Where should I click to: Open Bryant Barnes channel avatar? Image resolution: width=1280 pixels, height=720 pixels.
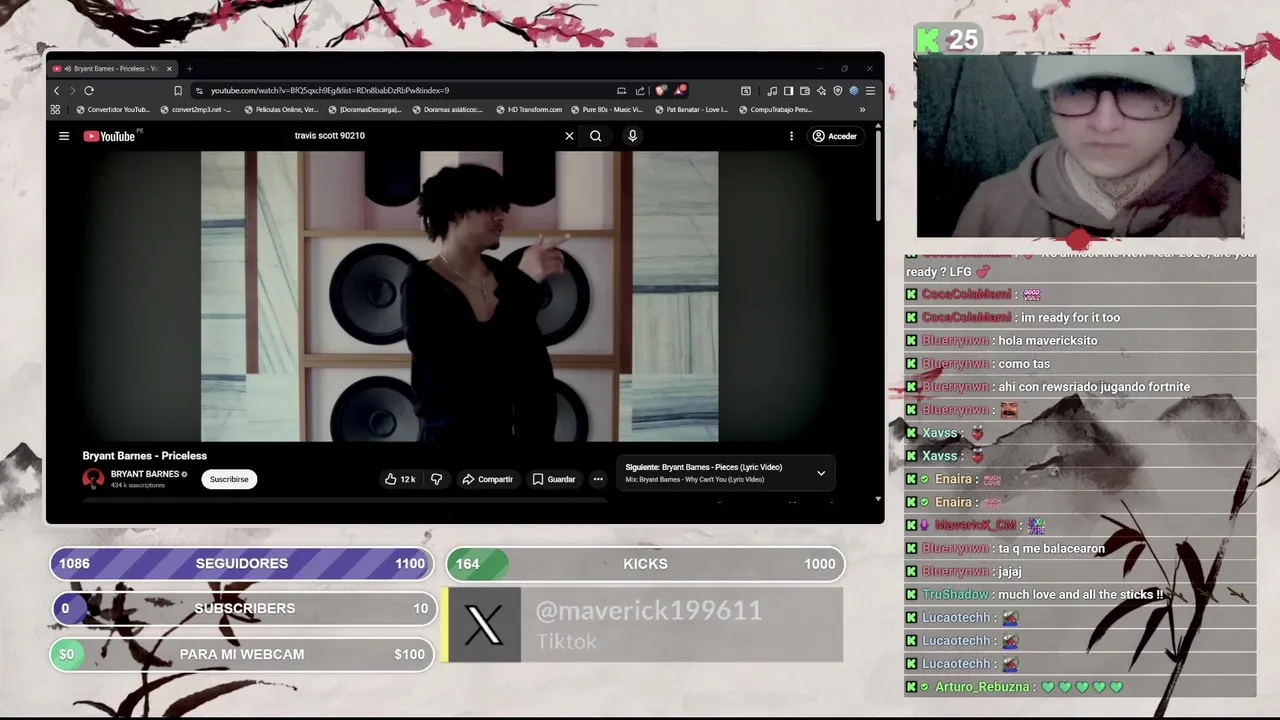(93, 479)
